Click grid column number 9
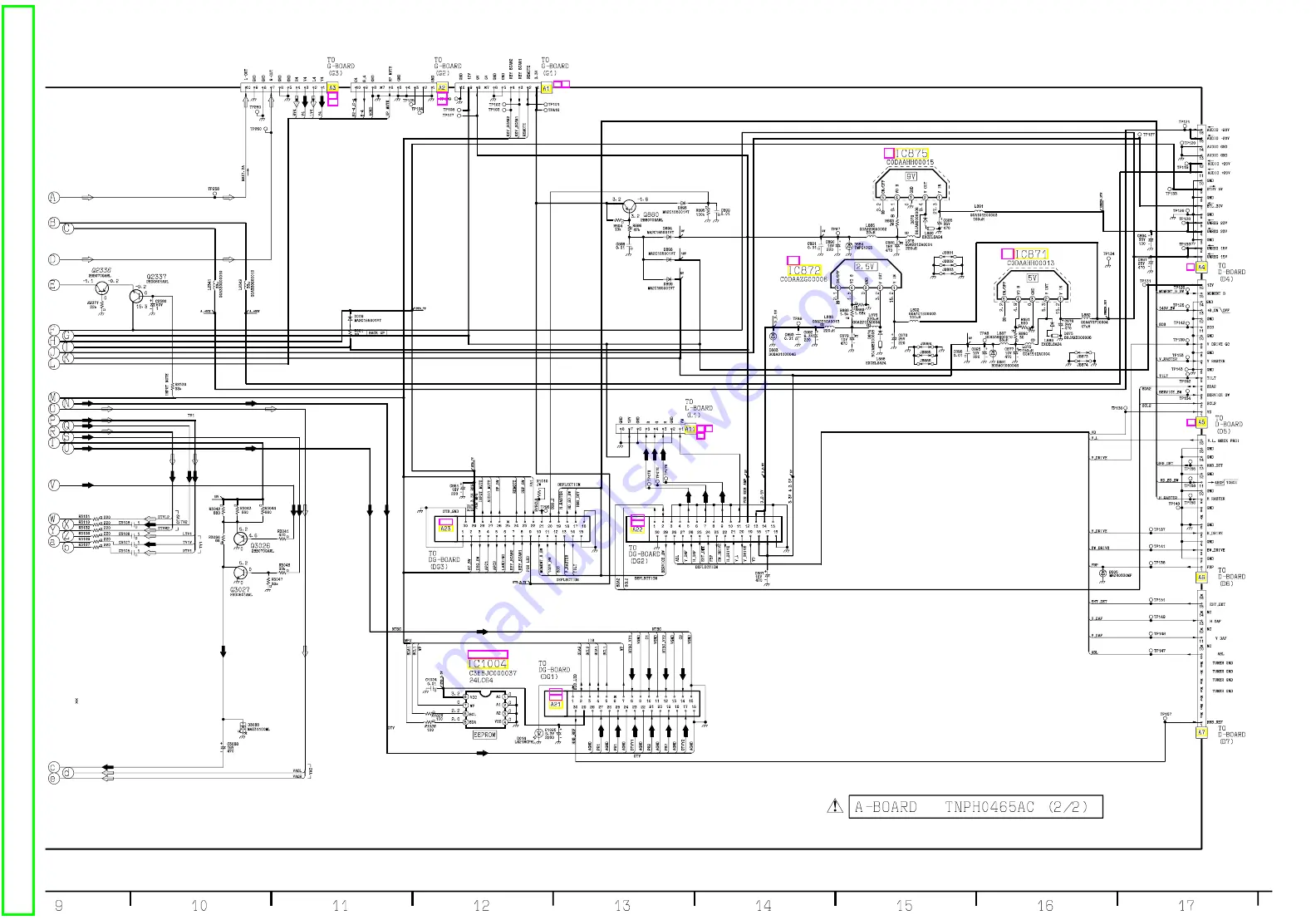This screenshot has height=920, width=1316. [58, 906]
